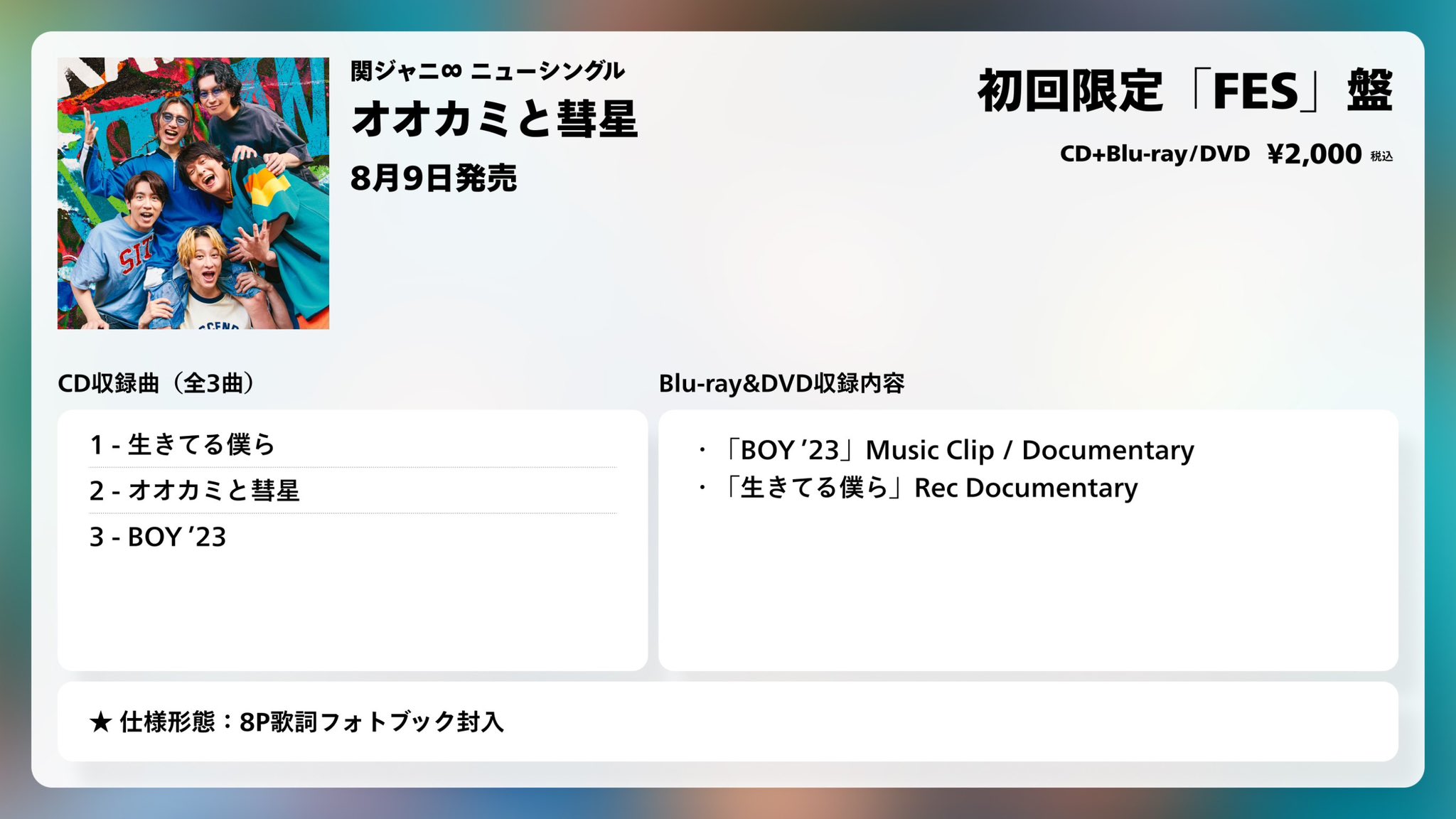Click the 関ジャニ∞ ニューシングル subtitle text
This screenshot has height=819, width=1456.
pyautogui.click(x=487, y=71)
